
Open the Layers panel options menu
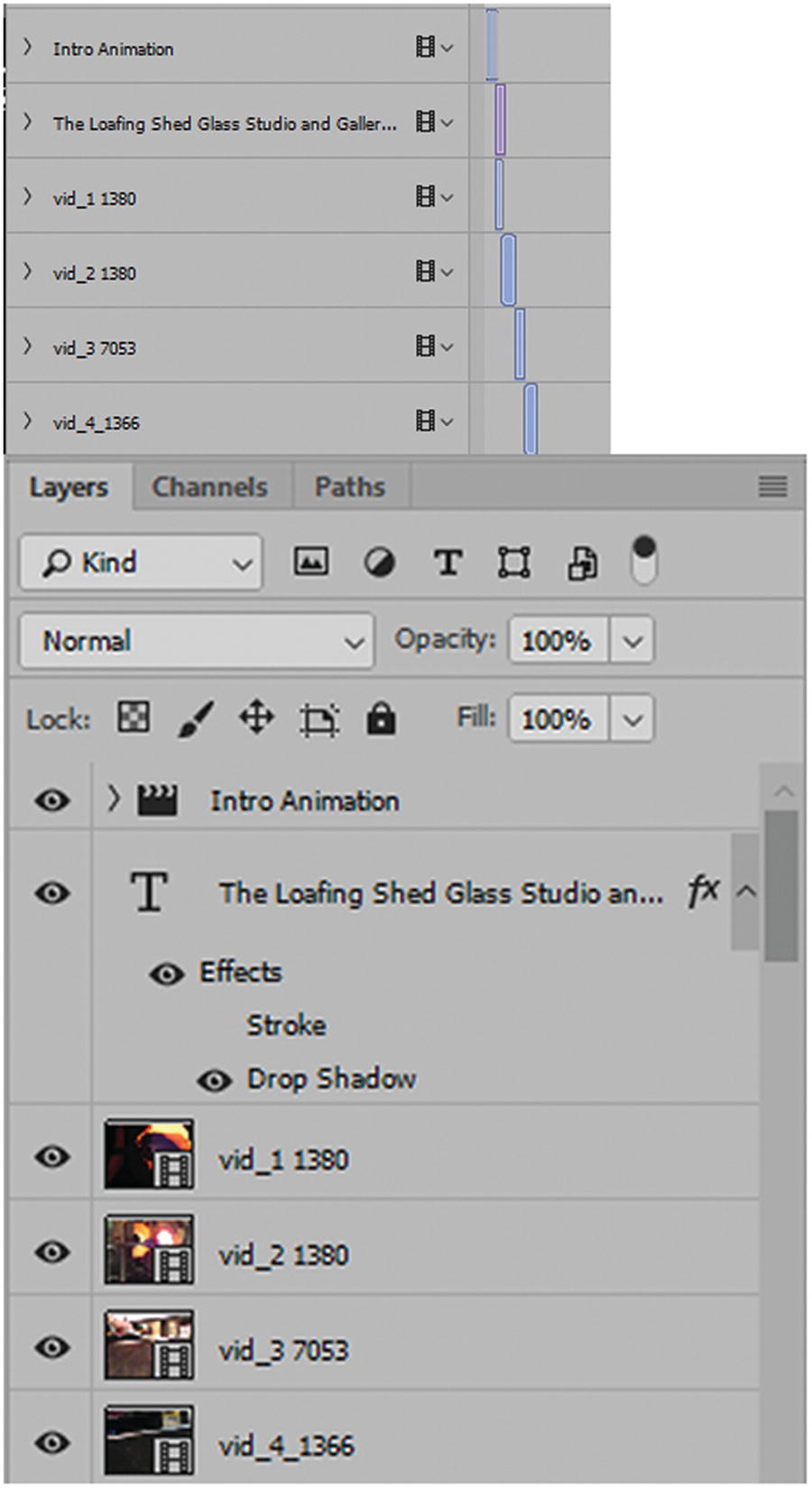[772, 487]
